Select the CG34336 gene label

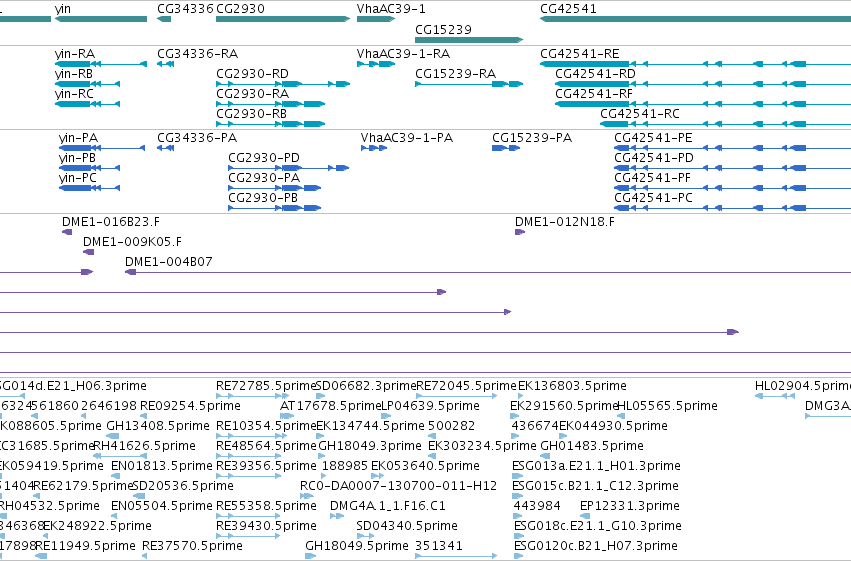click(x=185, y=9)
